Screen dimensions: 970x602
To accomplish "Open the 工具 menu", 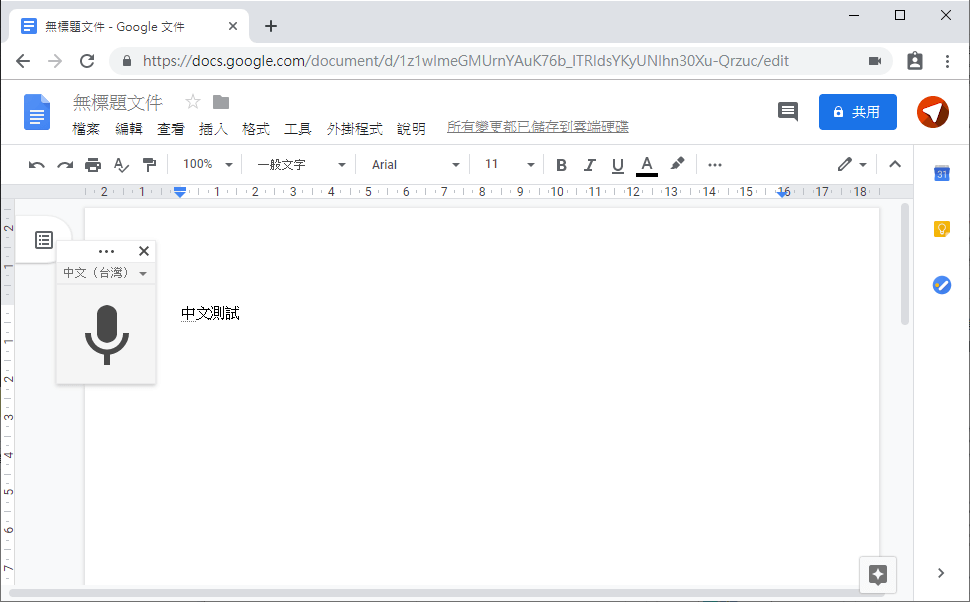I will (x=298, y=129).
